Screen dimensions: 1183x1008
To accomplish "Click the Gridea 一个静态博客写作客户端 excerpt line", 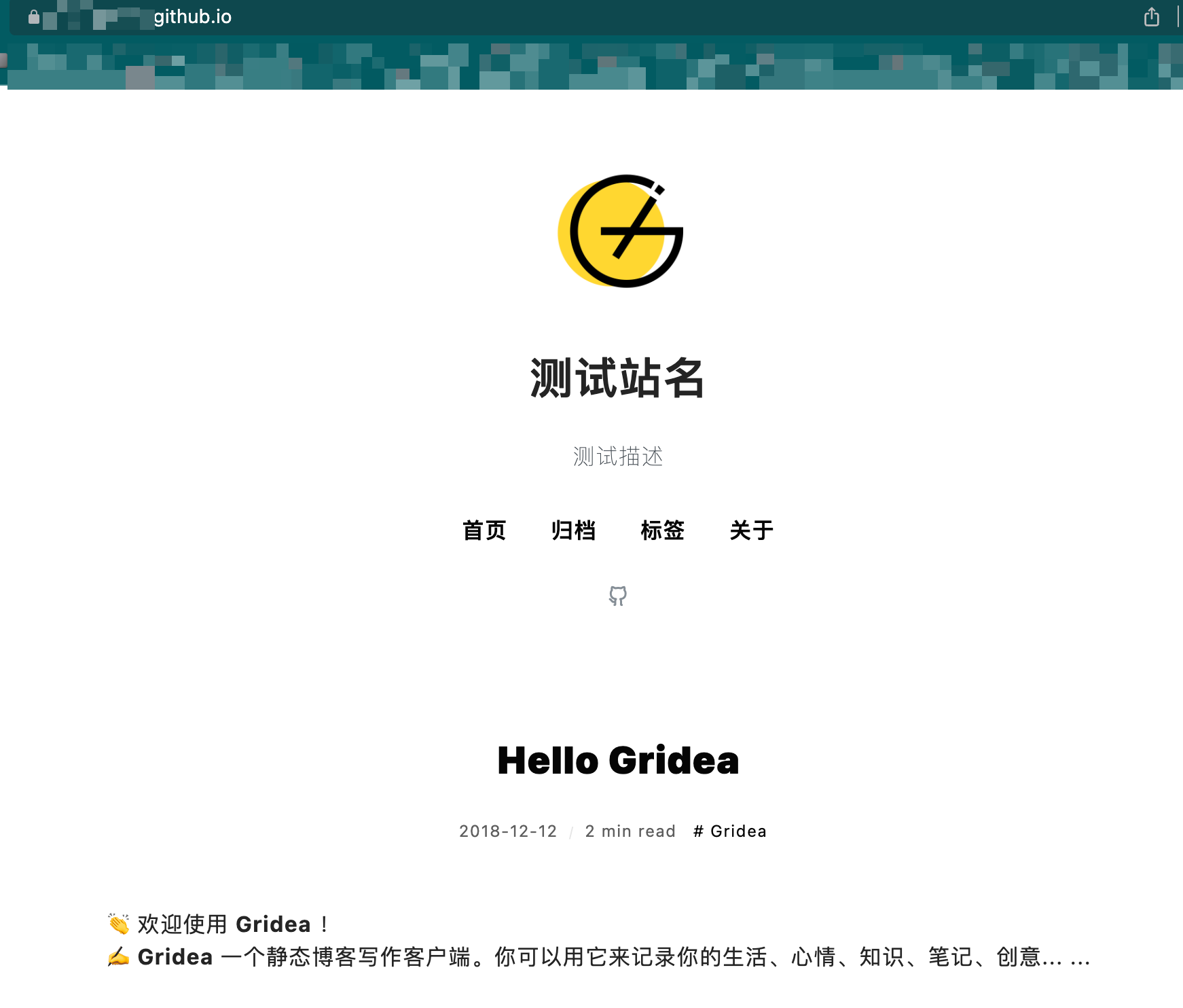I will pyautogui.click(x=599, y=957).
